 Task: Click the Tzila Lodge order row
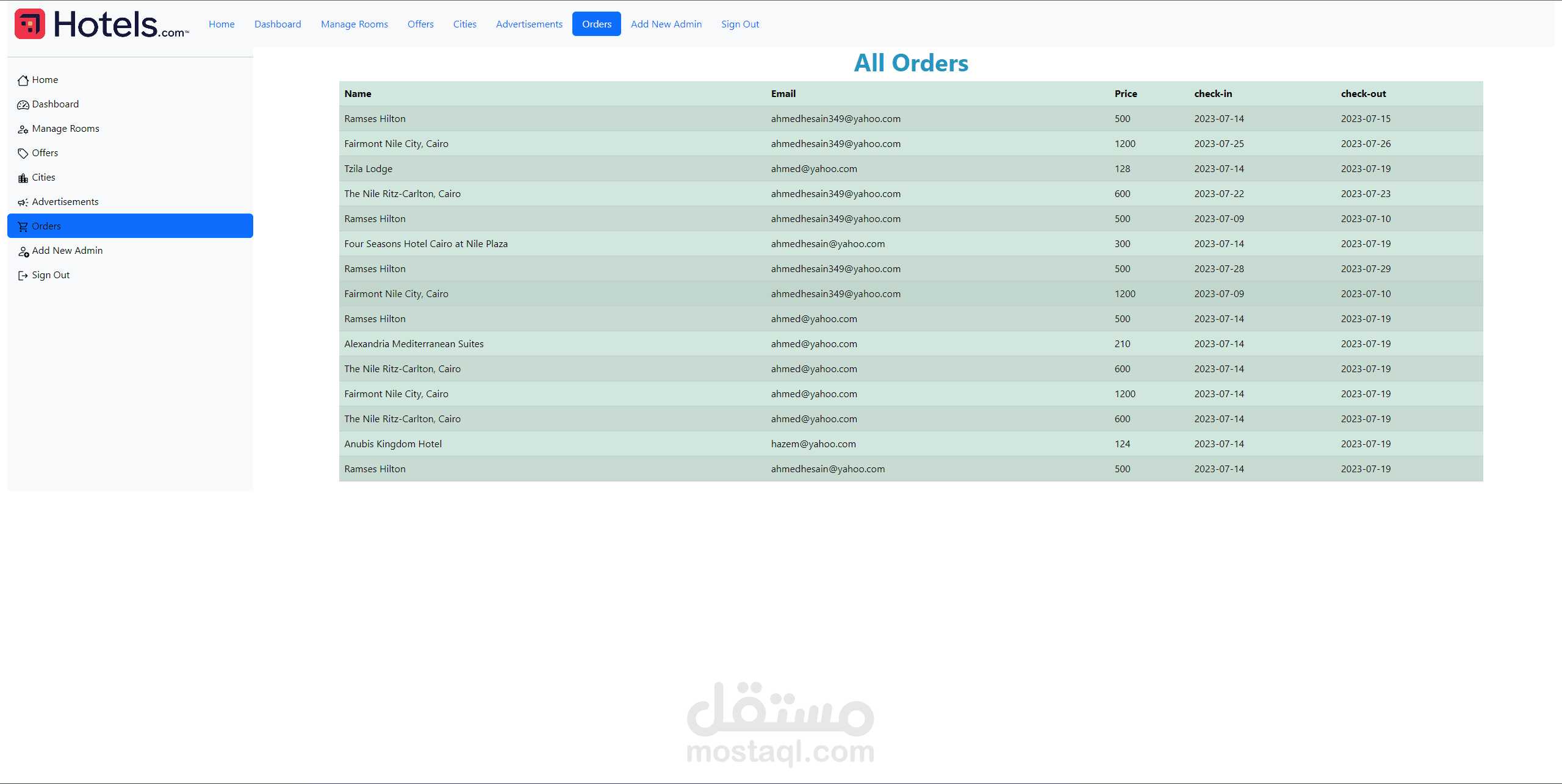368,169
